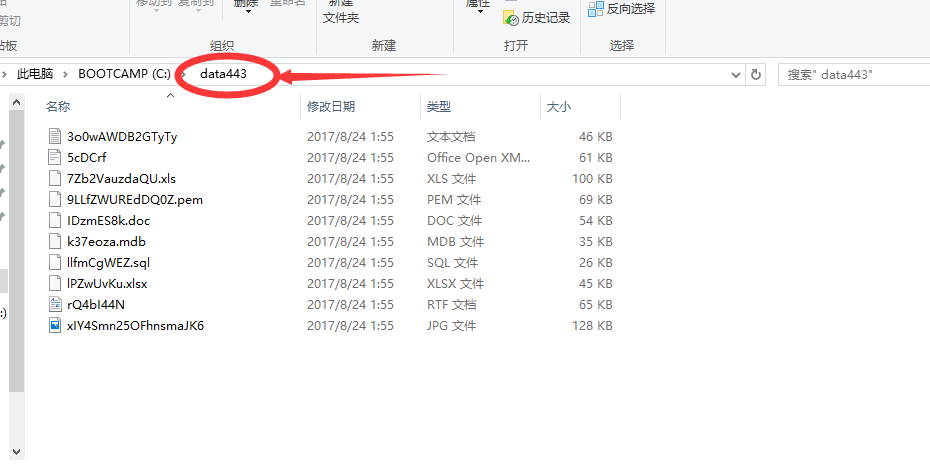The width and height of the screenshot is (930, 468).
Task: Click the MDB 文件 type cell
Action: pyautogui.click(x=456, y=241)
